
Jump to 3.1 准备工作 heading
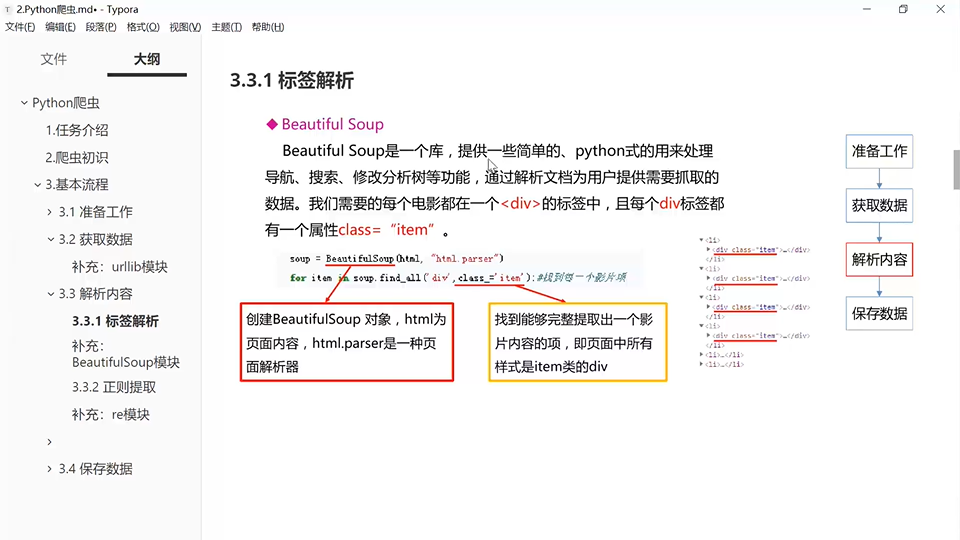pos(96,212)
